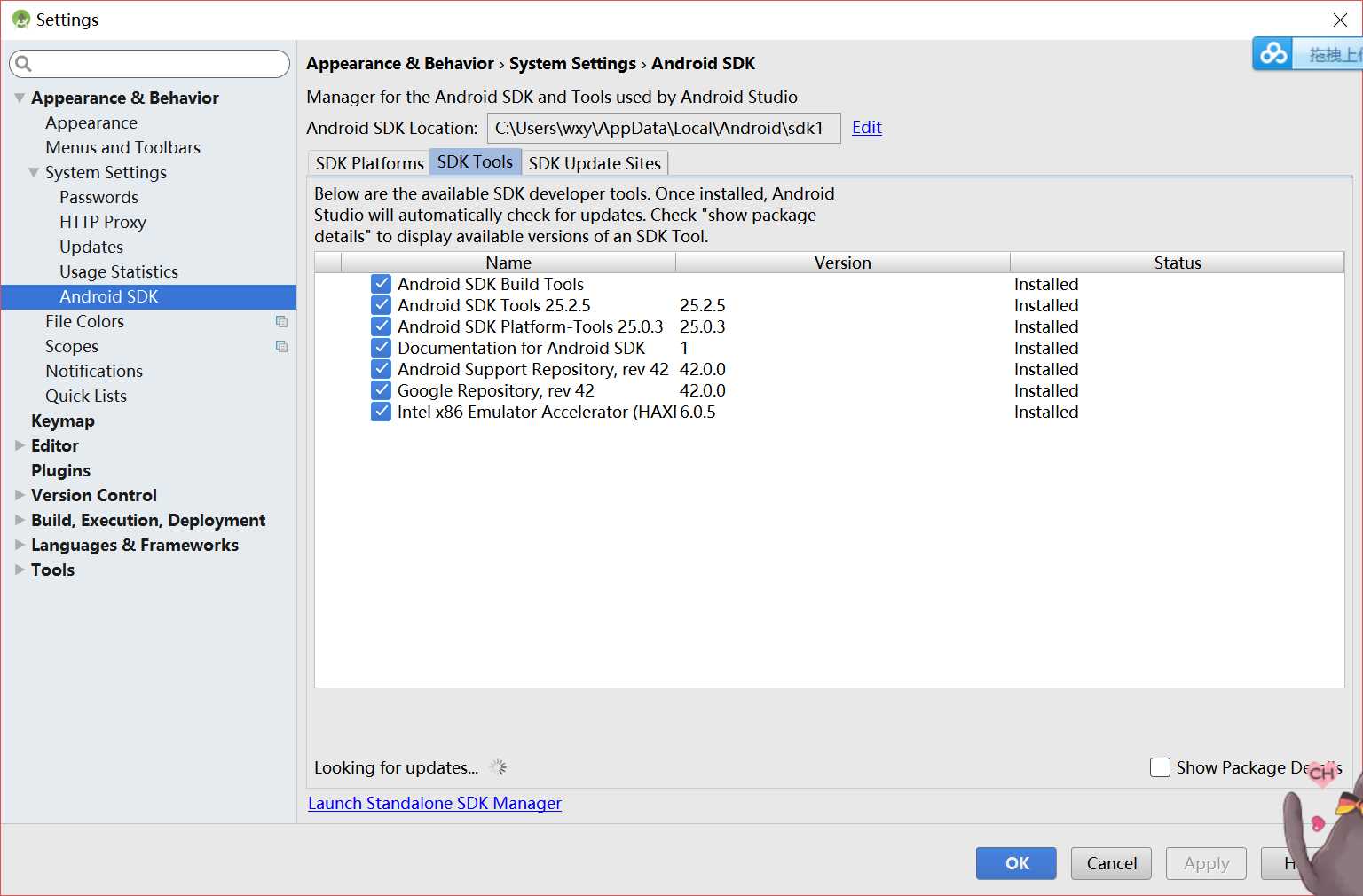Open Passwords settings page
This screenshot has height=896, width=1363.
point(99,197)
